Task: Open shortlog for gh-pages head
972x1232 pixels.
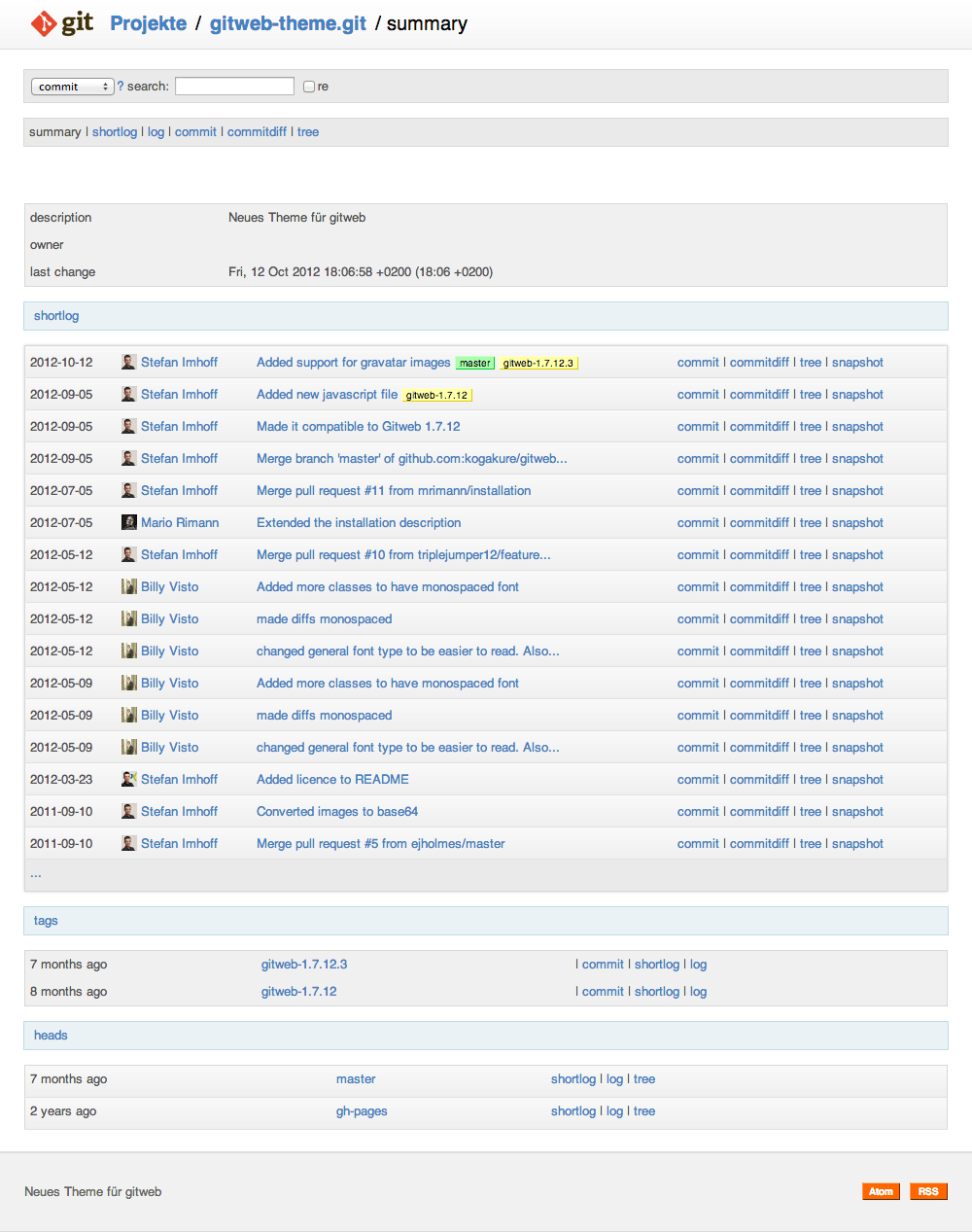Action: (573, 1111)
